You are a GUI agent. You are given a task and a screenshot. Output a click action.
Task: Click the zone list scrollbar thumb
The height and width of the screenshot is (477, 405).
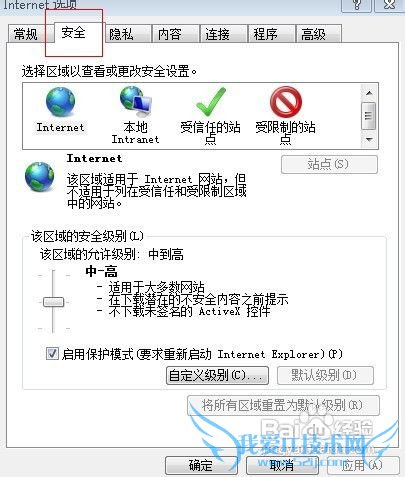[369, 116]
